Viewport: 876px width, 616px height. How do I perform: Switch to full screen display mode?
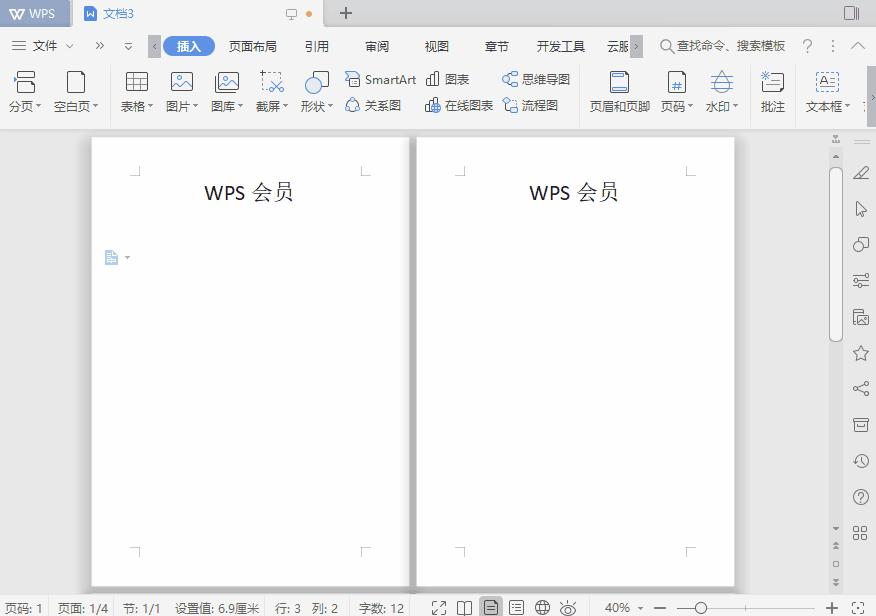click(x=439, y=606)
